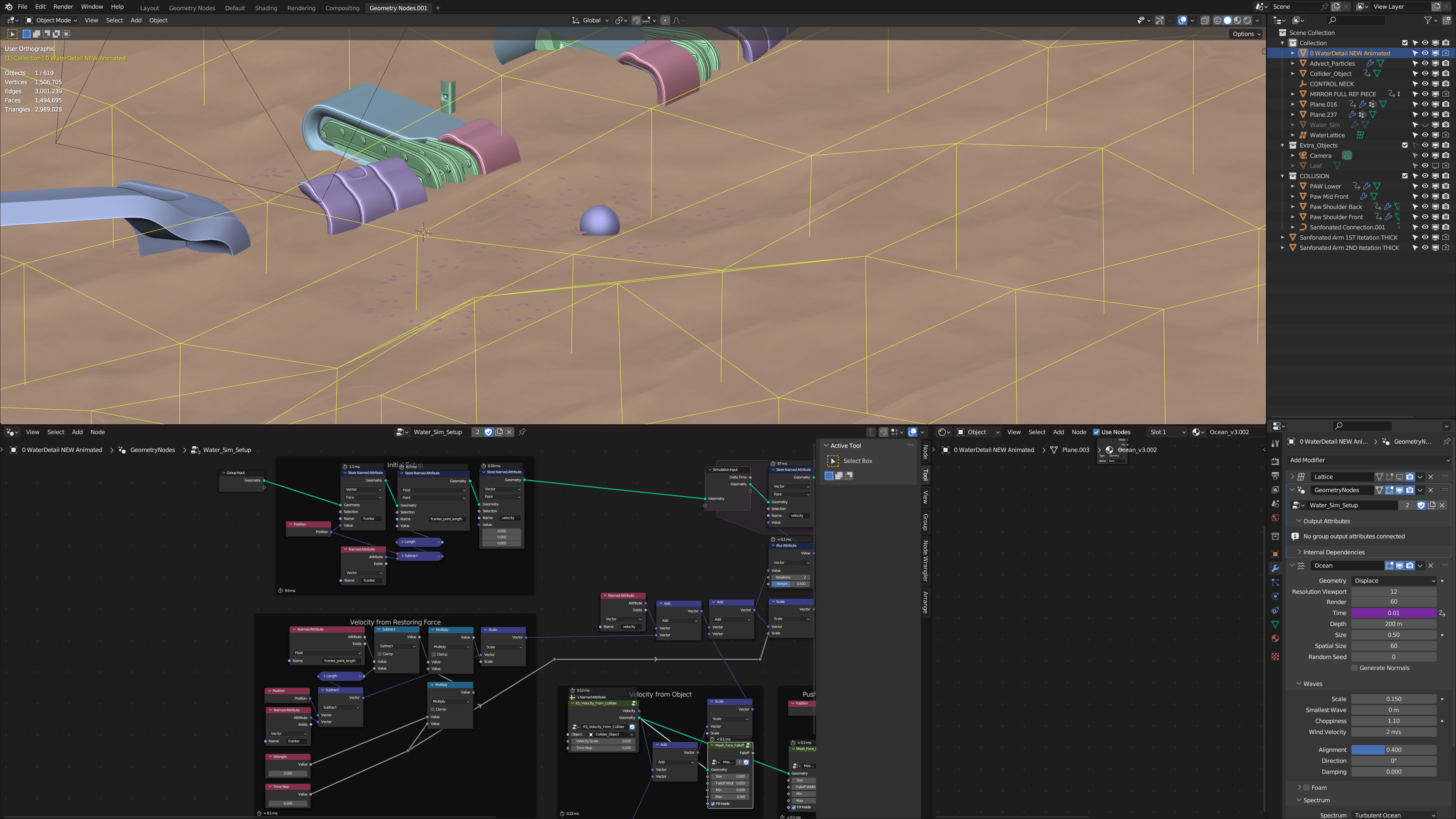This screenshot has width=1456, height=819.
Task: Pin the Water_Sim_Setup node tree
Action: click(522, 432)
